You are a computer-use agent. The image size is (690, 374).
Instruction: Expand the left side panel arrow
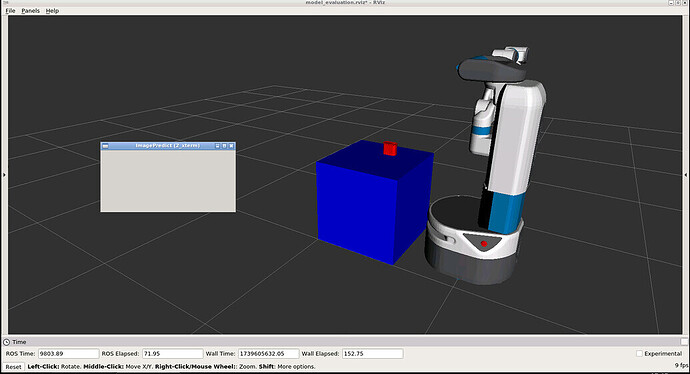point(4,175)
